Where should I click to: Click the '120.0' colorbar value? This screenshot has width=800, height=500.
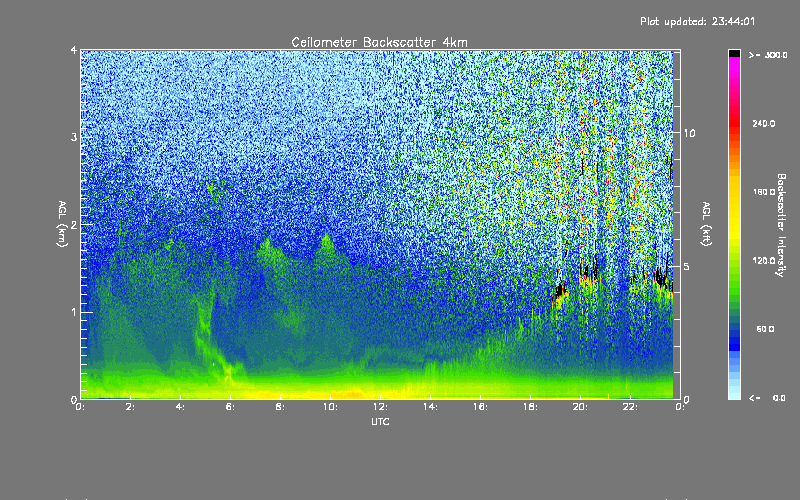(x=764, y=260)
